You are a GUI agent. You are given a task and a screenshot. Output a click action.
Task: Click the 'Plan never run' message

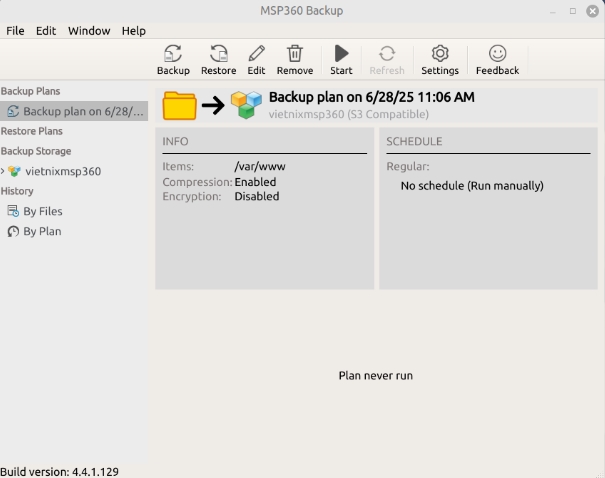pos(375,376)
